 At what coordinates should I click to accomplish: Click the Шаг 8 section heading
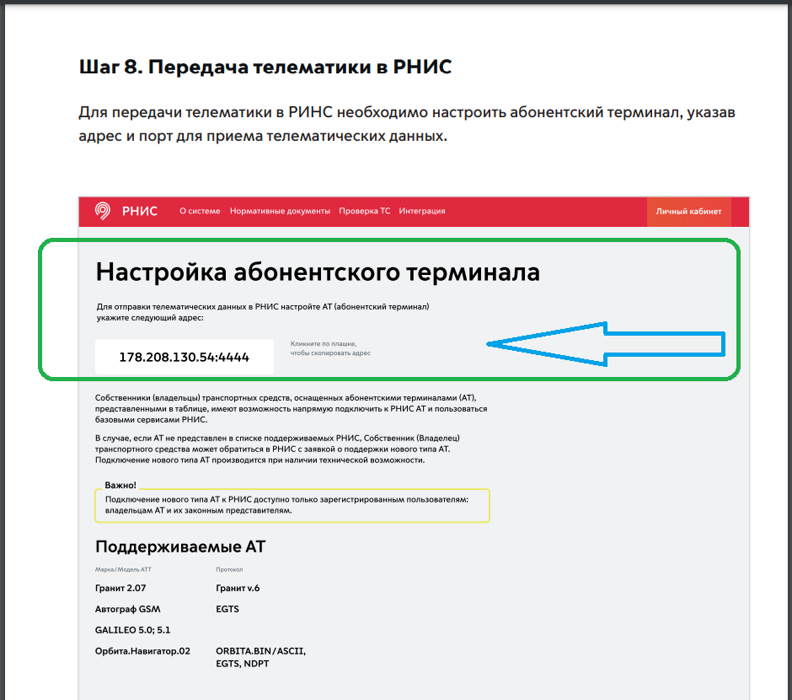[x=265, y=68]
